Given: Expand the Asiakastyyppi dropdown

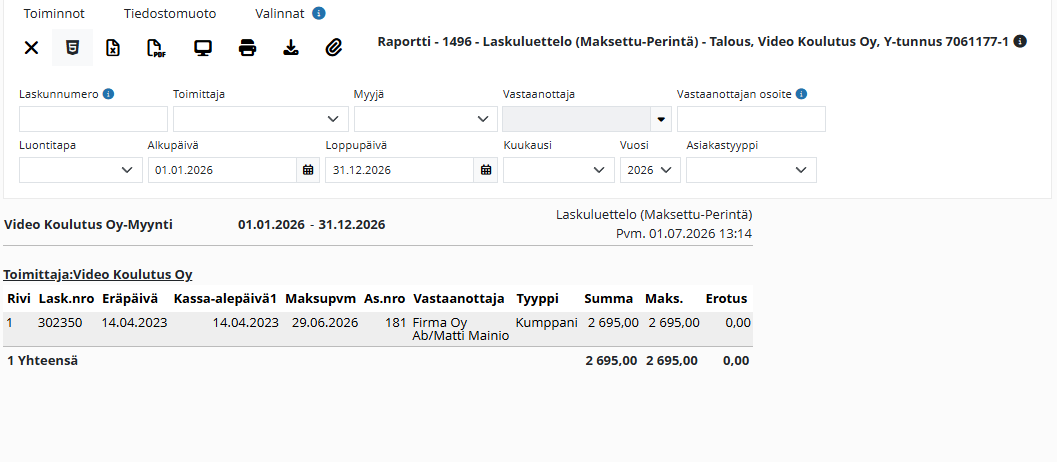Looking at the screenshot, I should (x=751, y=170).
